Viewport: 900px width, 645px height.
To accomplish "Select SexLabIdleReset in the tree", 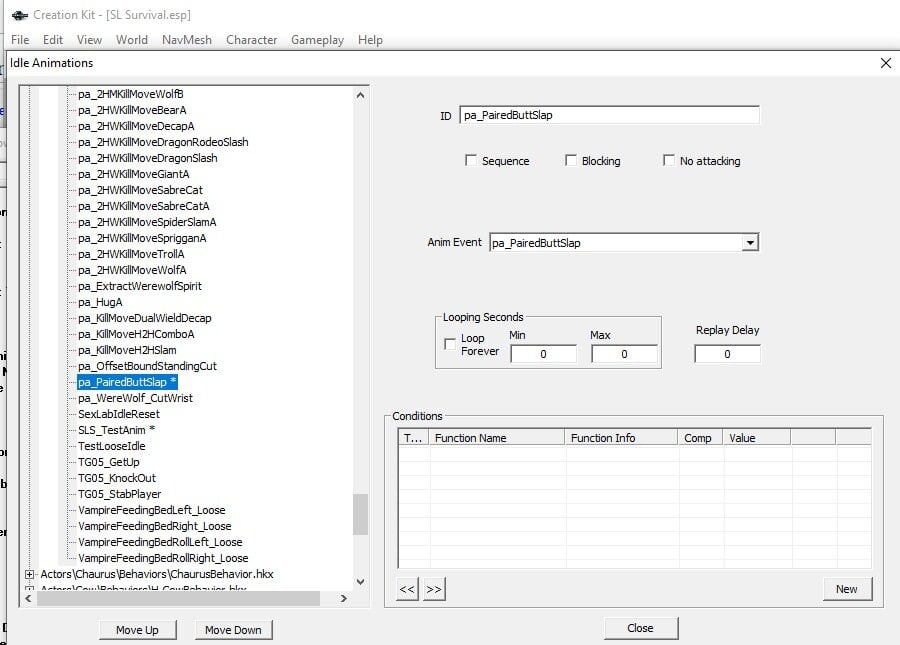I will [119, 414].
